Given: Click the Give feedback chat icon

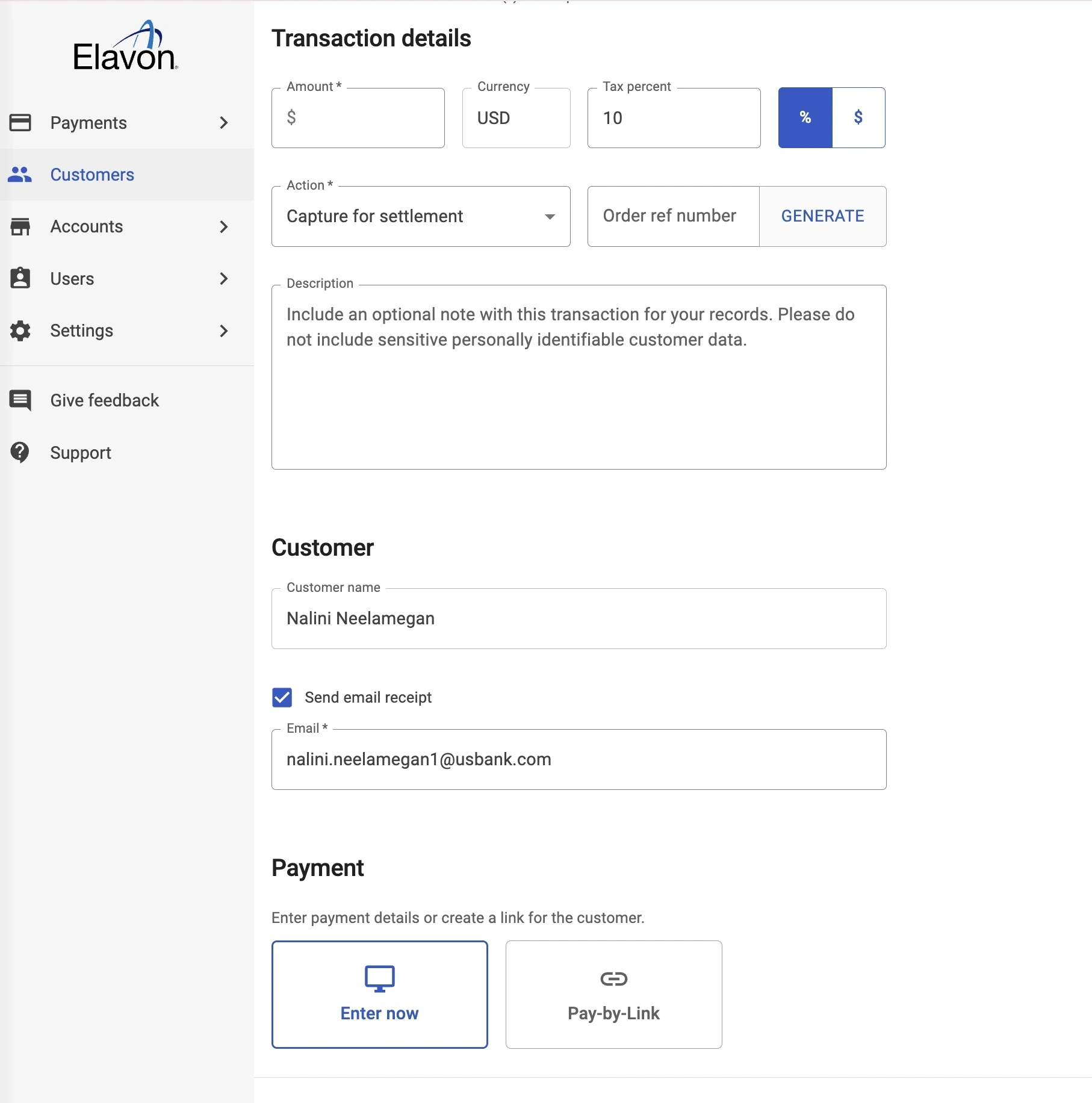Looking at the screenshot, I should click(20, 400).
